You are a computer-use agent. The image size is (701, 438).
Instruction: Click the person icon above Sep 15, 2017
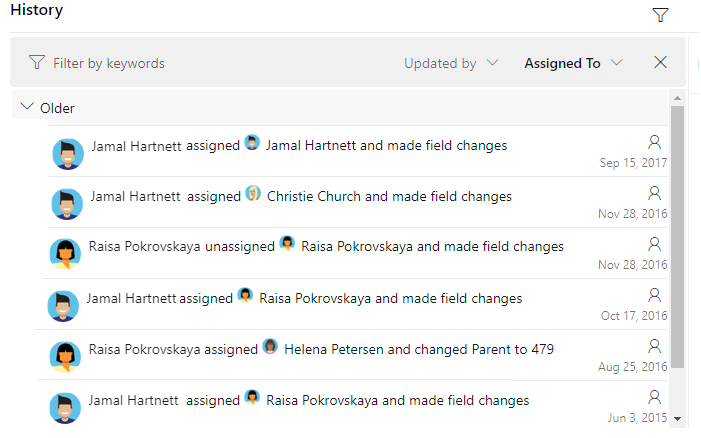(x=655, y=142)
